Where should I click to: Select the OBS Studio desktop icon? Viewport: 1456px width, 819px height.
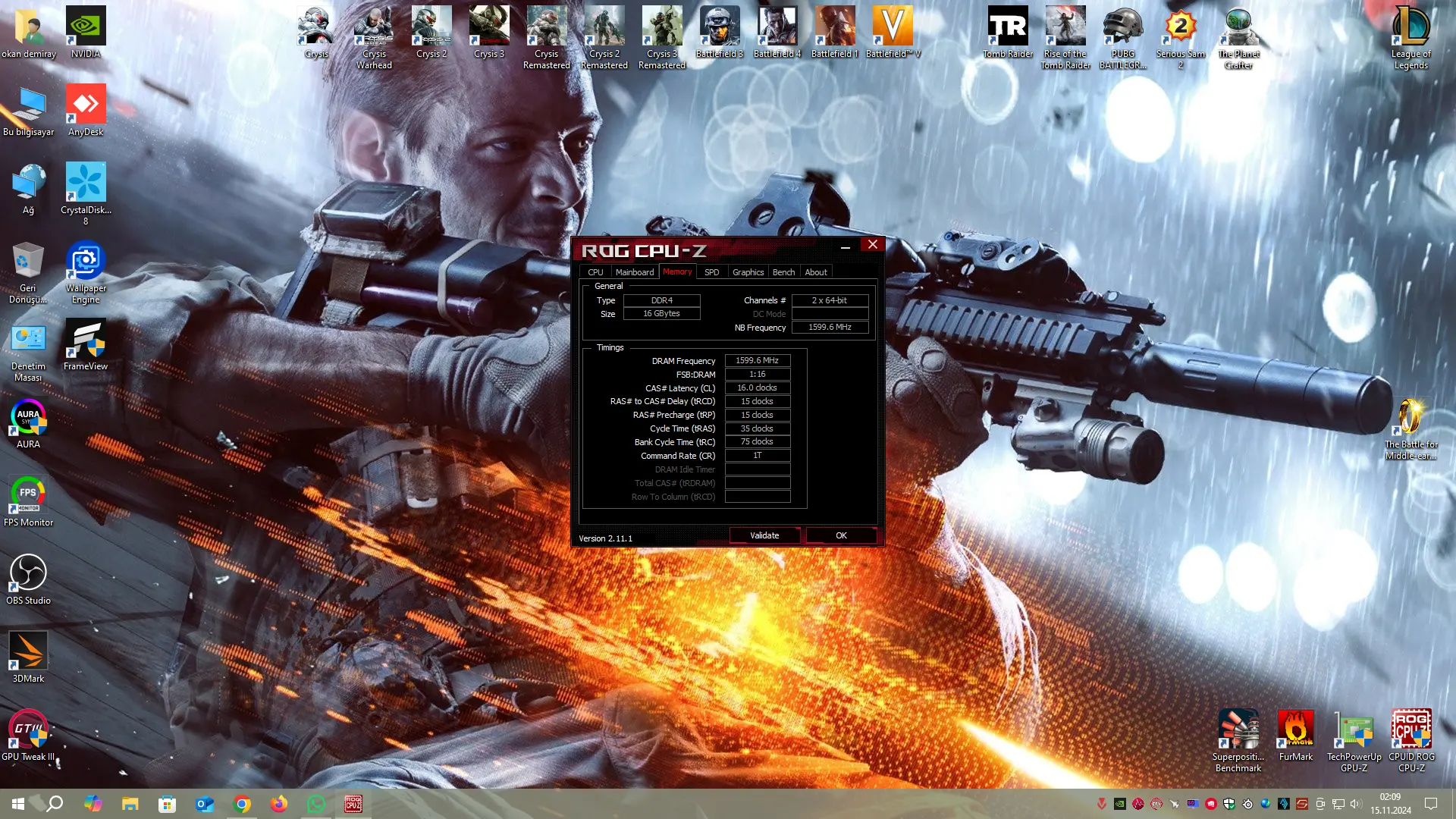tap(28, 579)
